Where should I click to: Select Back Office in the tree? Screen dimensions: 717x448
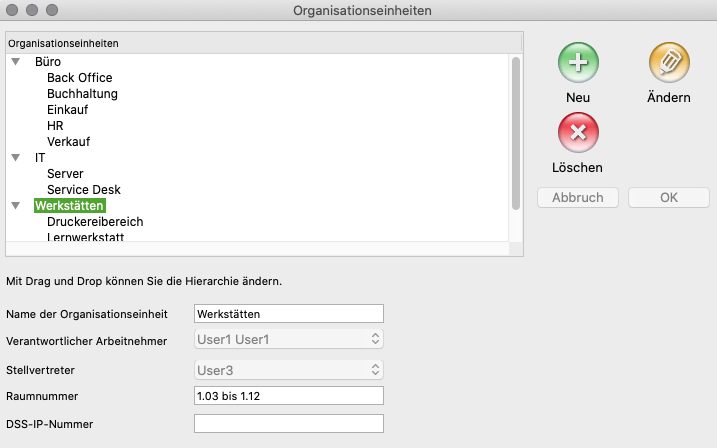click(79, 78)
